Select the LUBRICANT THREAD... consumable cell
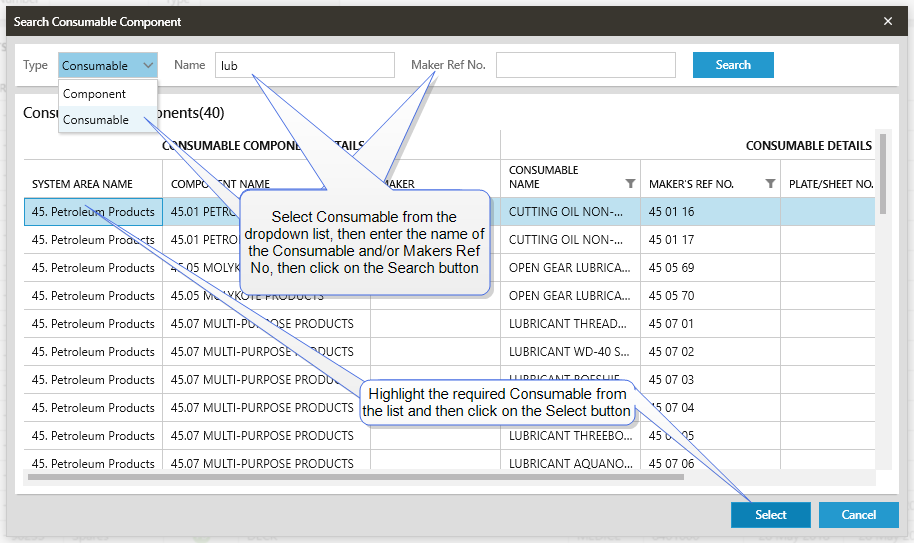Screen dimensions: 914x543 click(x=570, y=323)
